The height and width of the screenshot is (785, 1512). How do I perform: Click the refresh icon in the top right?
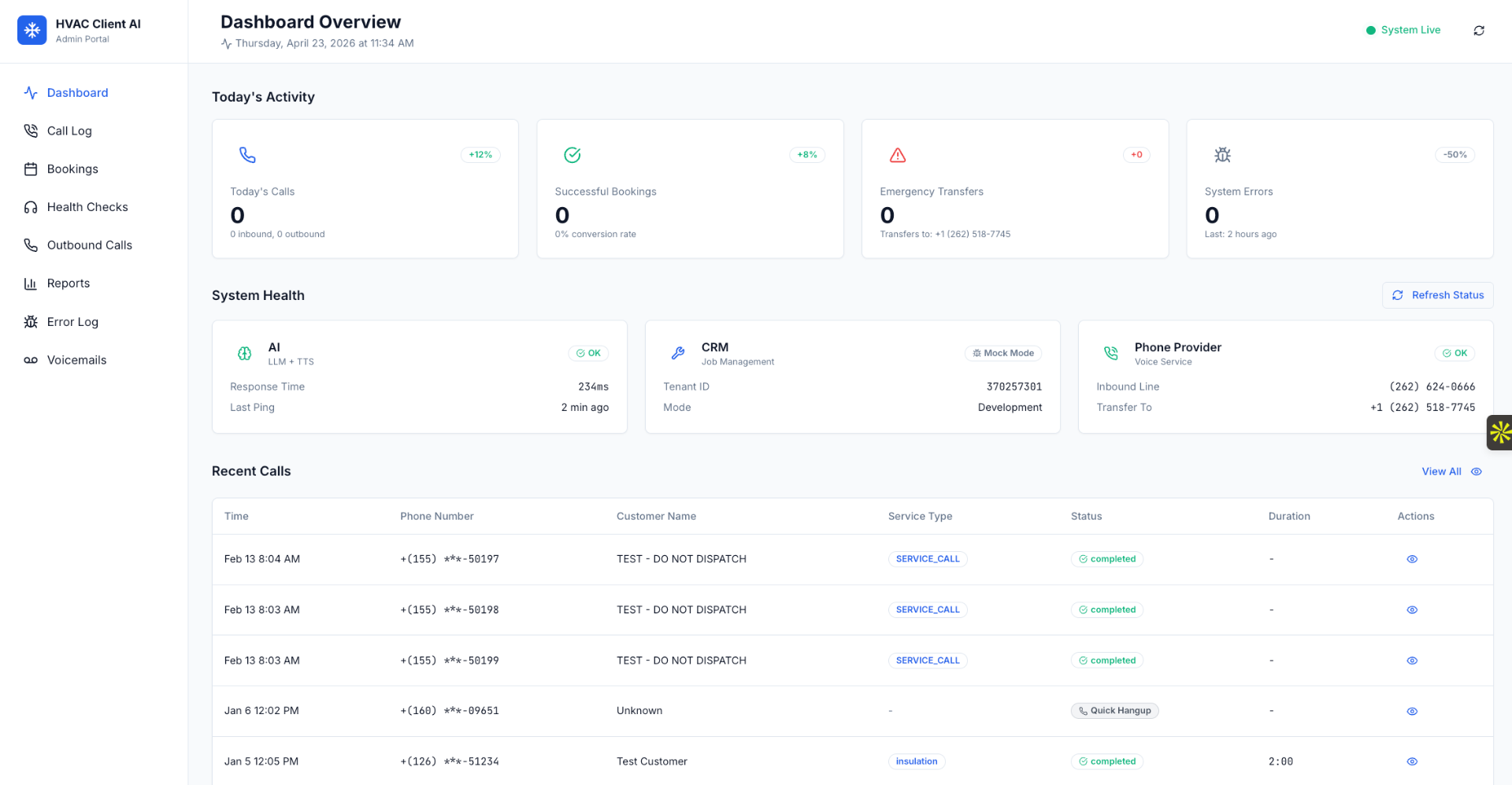point(1479,30)
